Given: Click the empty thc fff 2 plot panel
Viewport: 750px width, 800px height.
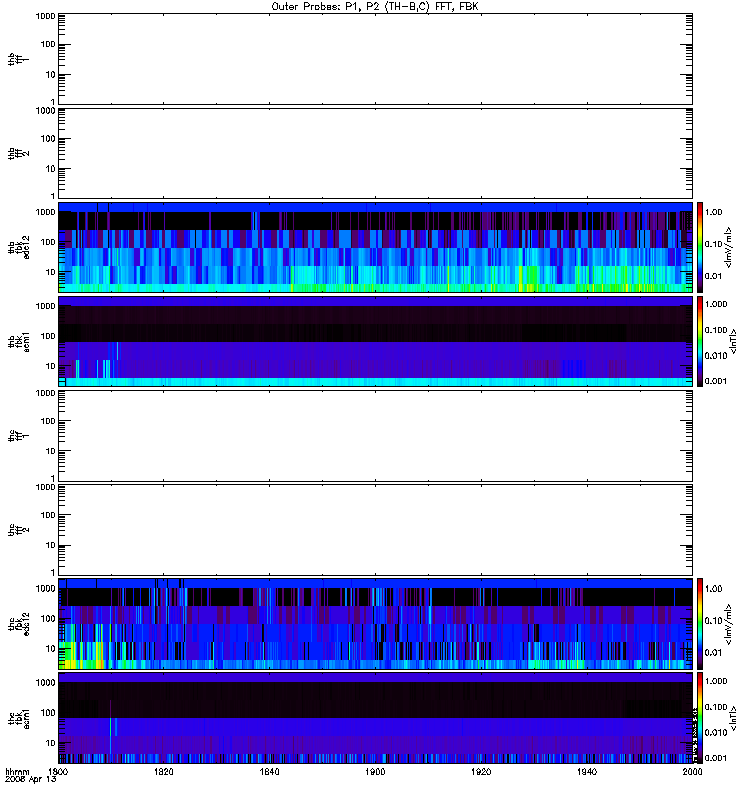Looking at the screenshot, I should [x=375, y=530].
